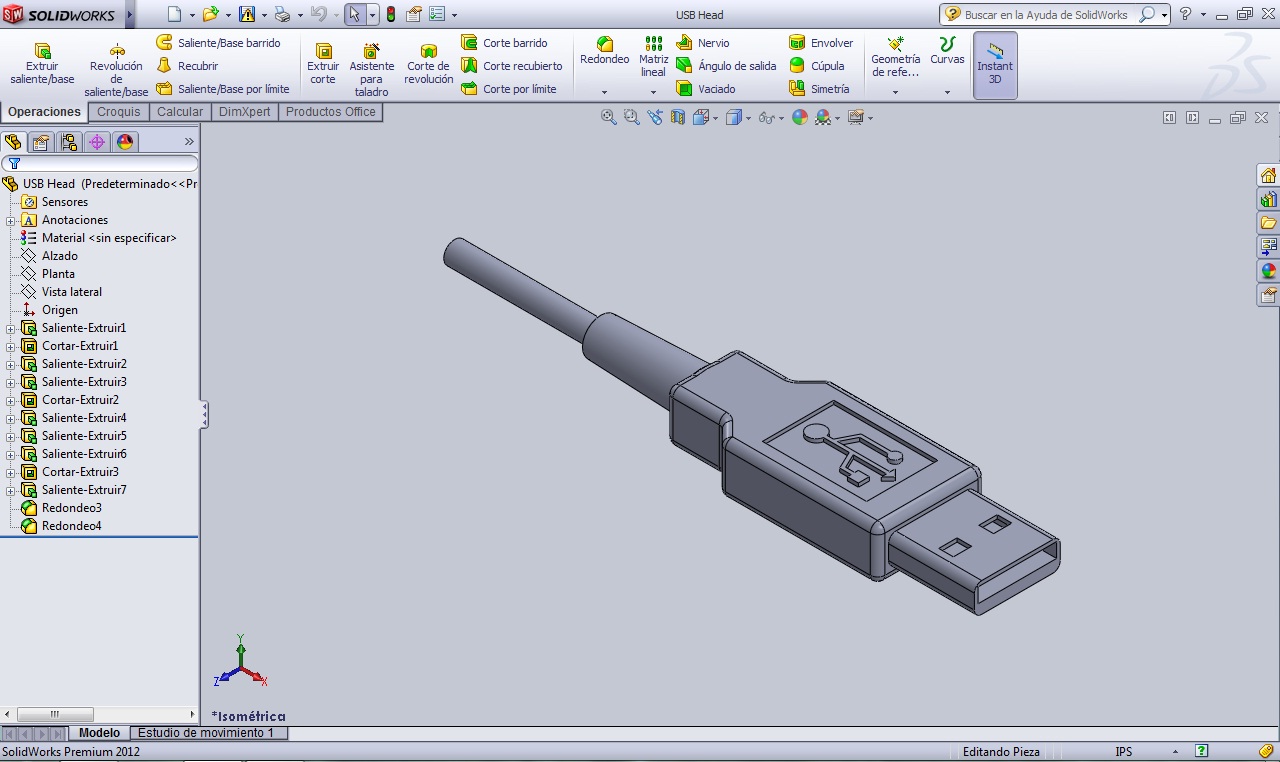1280x762 pixels.
Task: Expand the Saliente-Extruir7 feature
Action: pos(11,490)
